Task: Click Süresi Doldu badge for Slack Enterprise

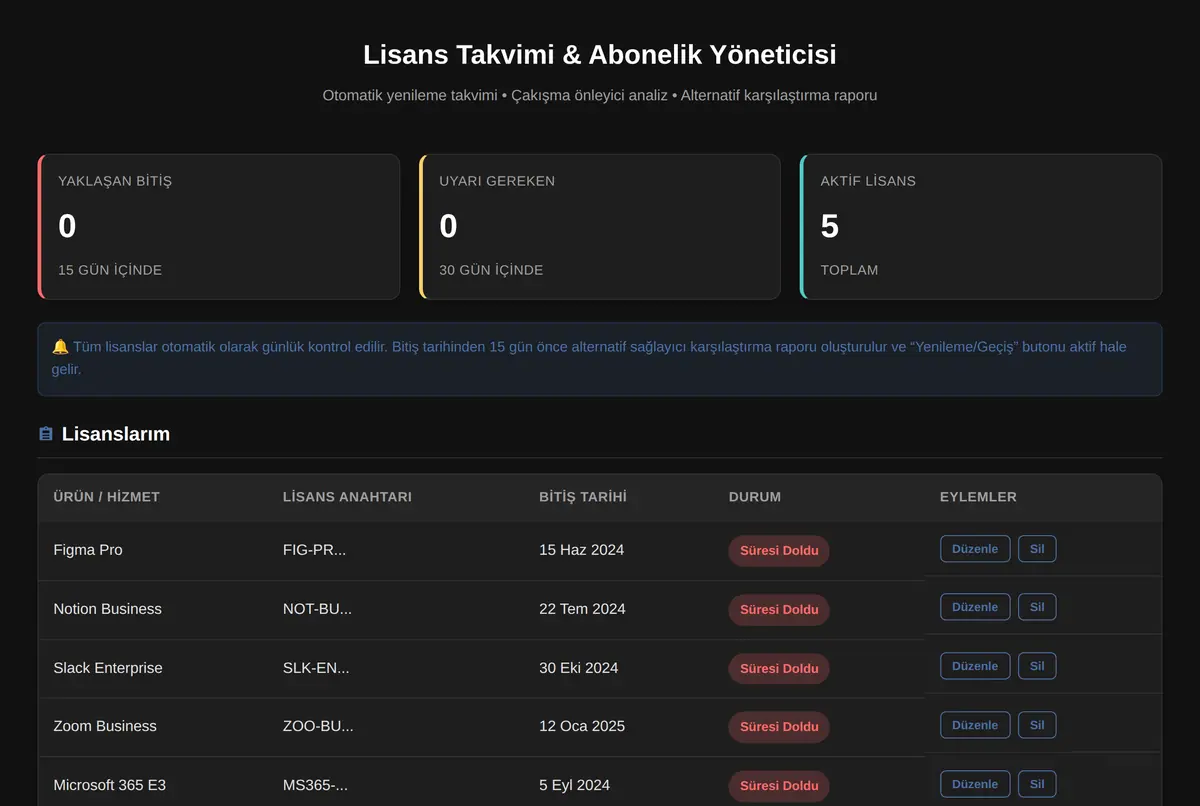Action: [x=779, y=669]
